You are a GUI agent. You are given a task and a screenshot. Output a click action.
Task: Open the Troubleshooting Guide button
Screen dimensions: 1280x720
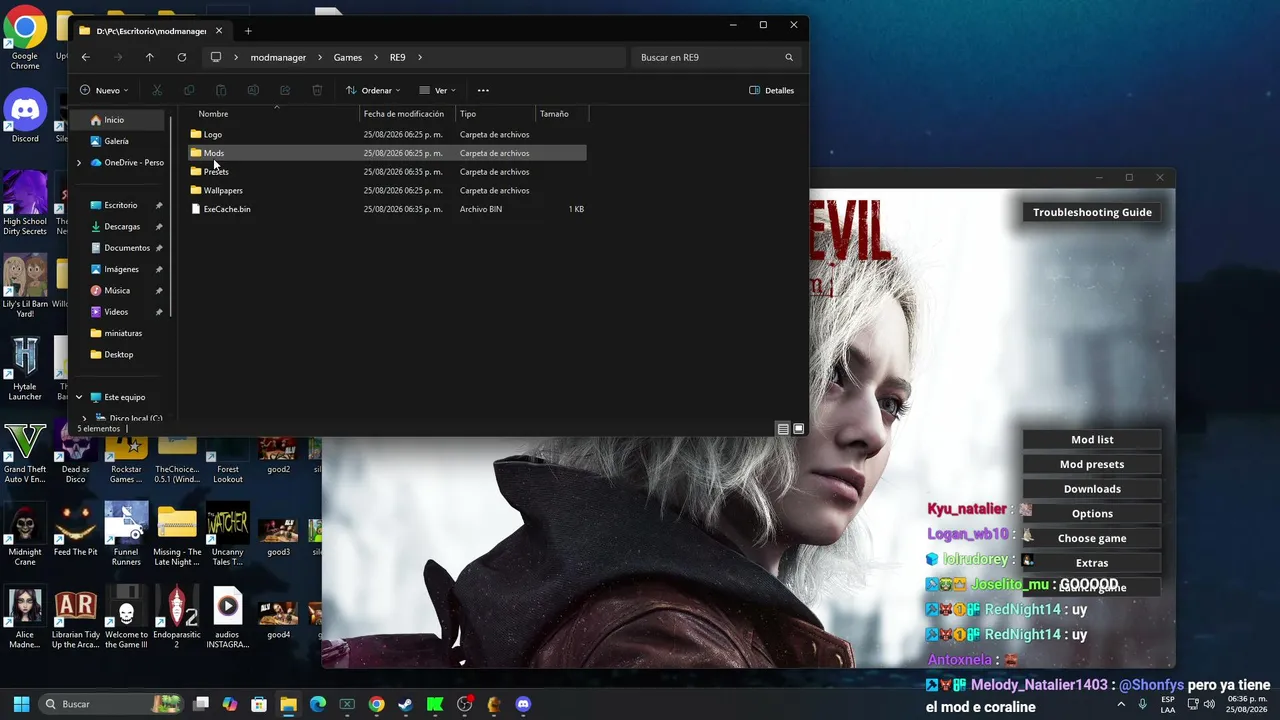click(x=1092, y=212)
